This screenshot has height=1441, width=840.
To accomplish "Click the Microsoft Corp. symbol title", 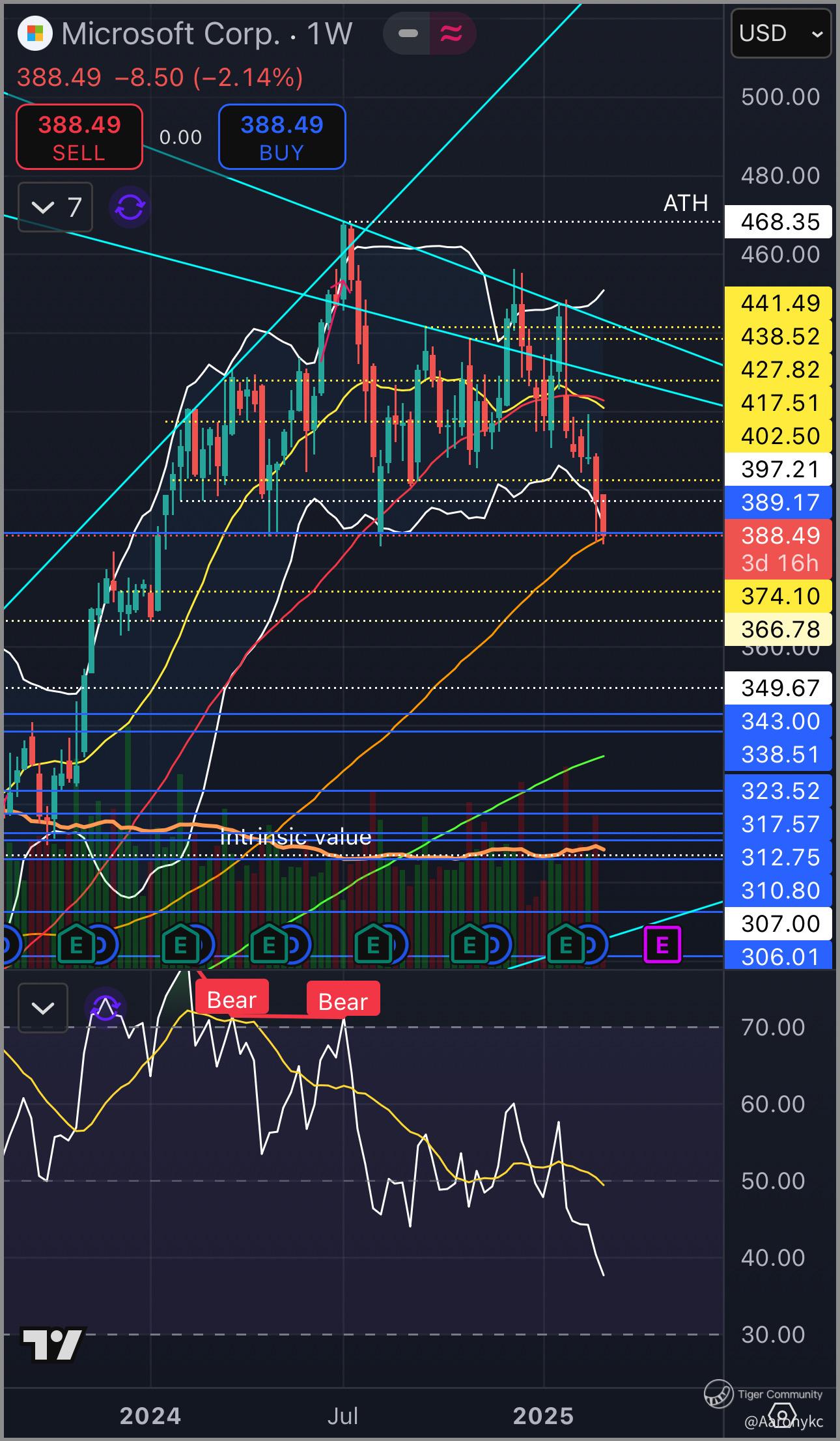I will (171, 34).
